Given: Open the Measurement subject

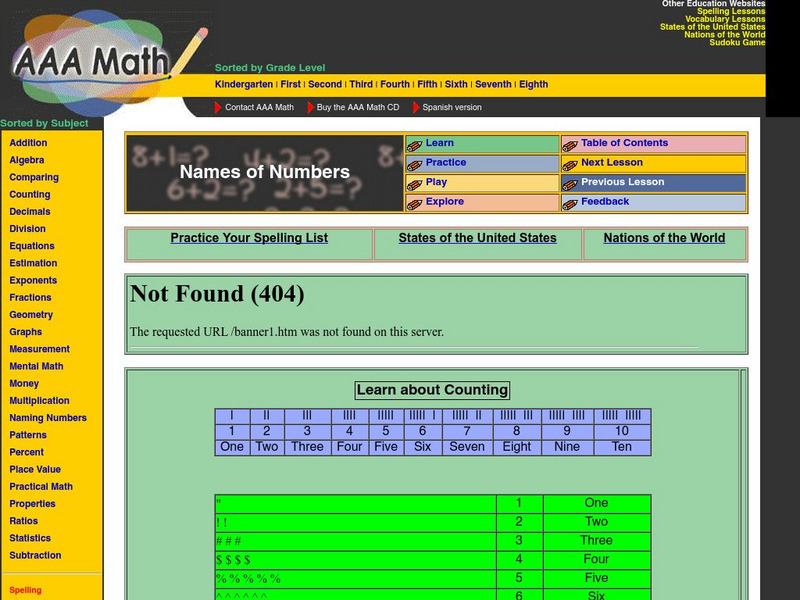Looking at the screenshot, I should click(39, 349).
